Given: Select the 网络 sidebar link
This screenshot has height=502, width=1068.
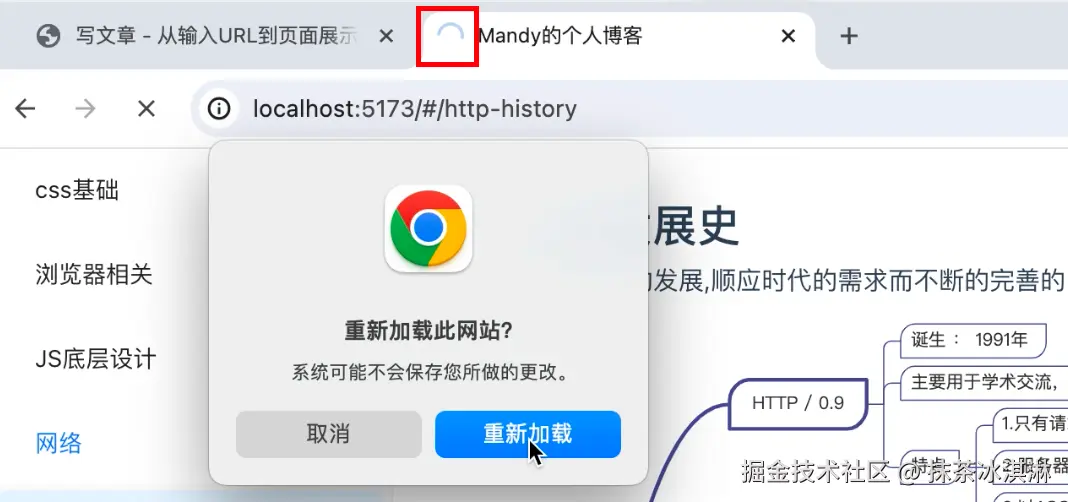Looking at the screenshot, I should tap(59, 443).
